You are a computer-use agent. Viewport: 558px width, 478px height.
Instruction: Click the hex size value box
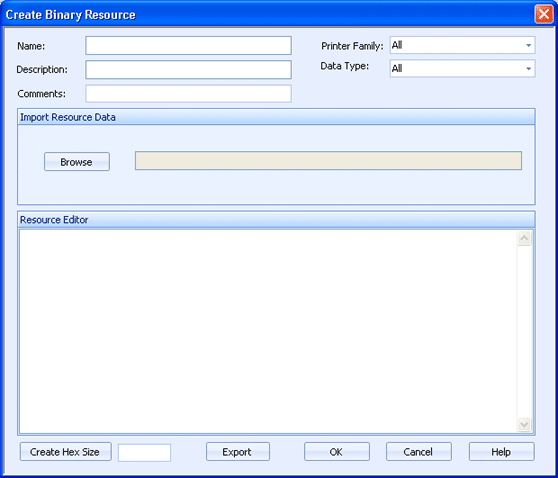tap(144, 452)
